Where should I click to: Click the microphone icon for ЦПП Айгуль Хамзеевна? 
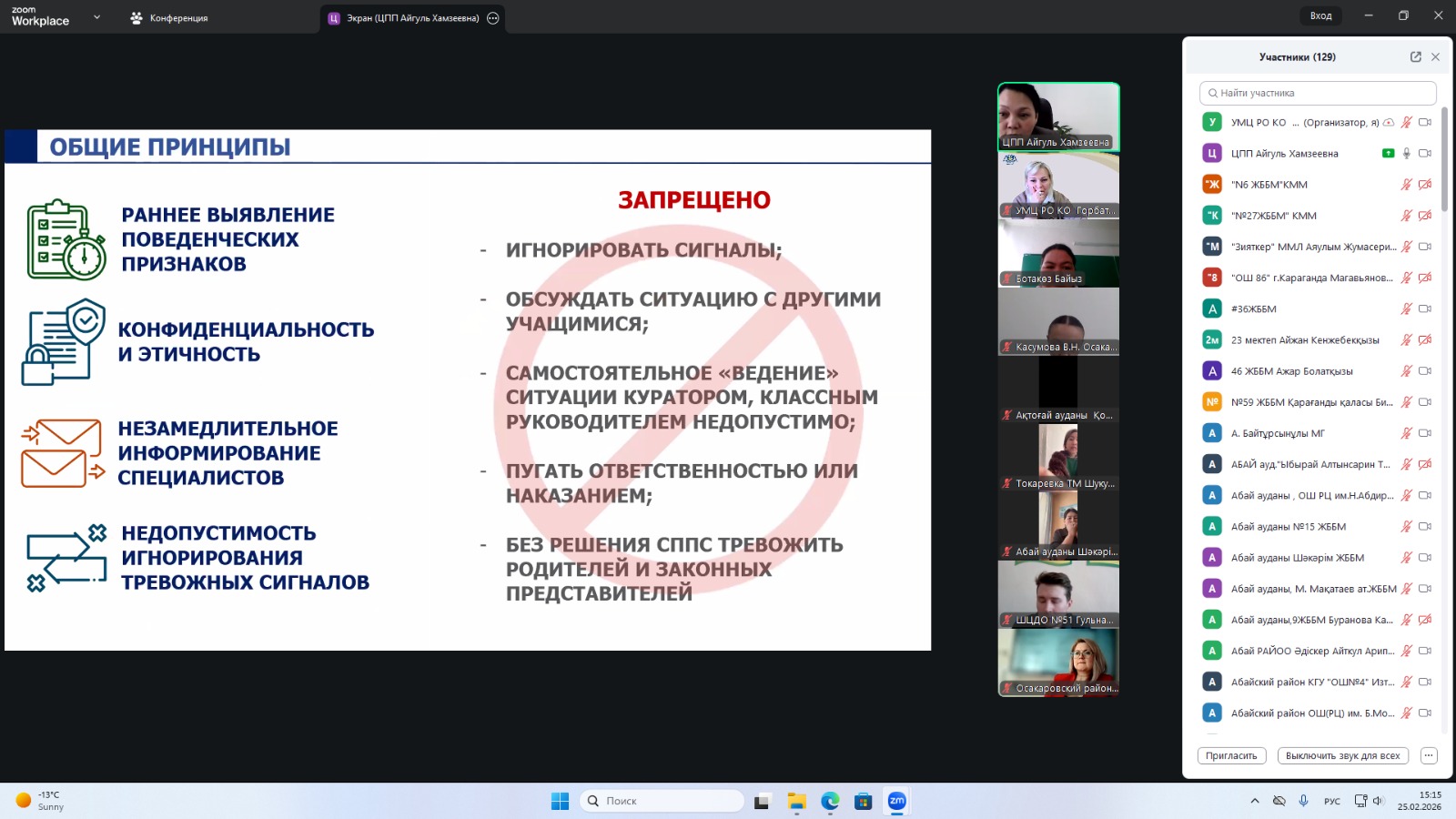1406,154
